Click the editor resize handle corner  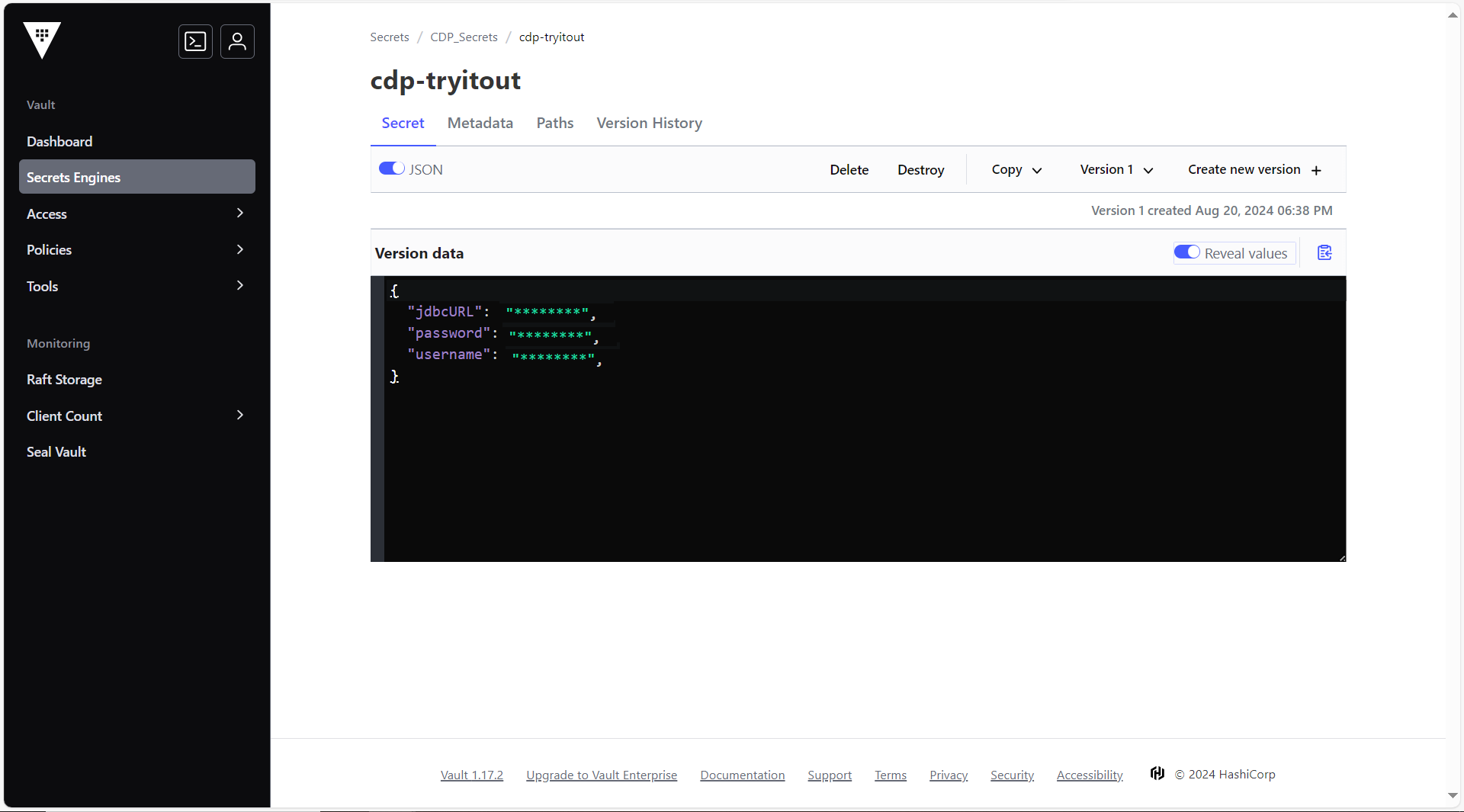click(x=1342, y=558)
